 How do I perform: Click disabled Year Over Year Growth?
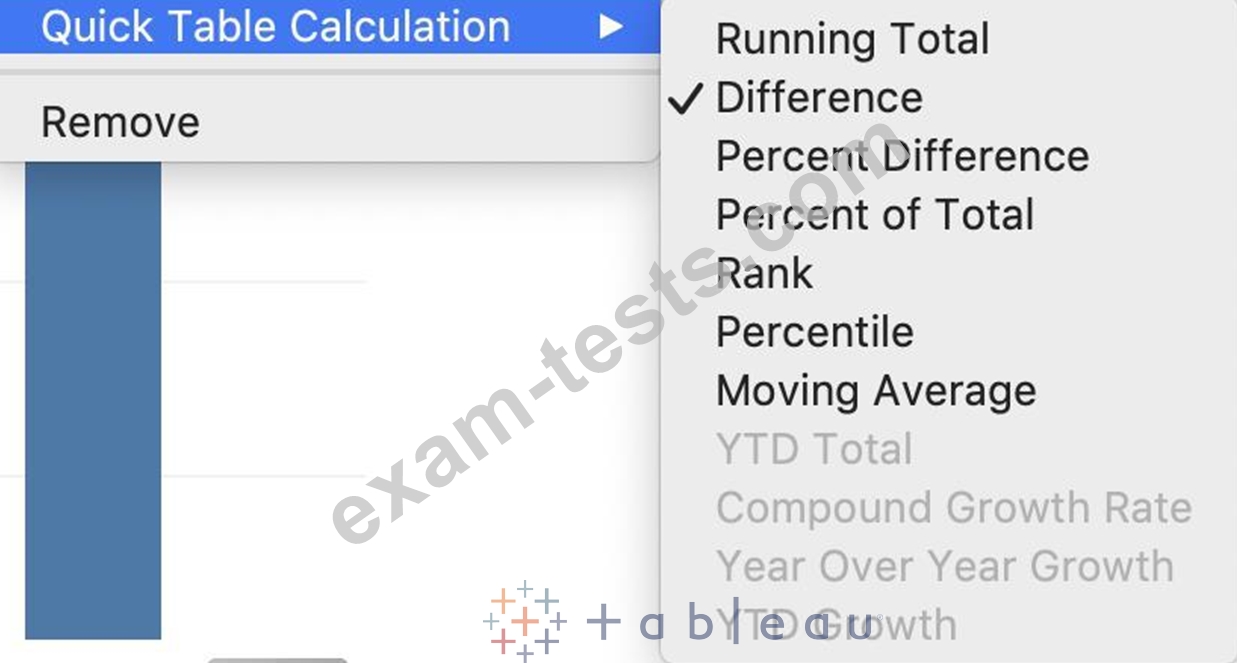point(944,566)
